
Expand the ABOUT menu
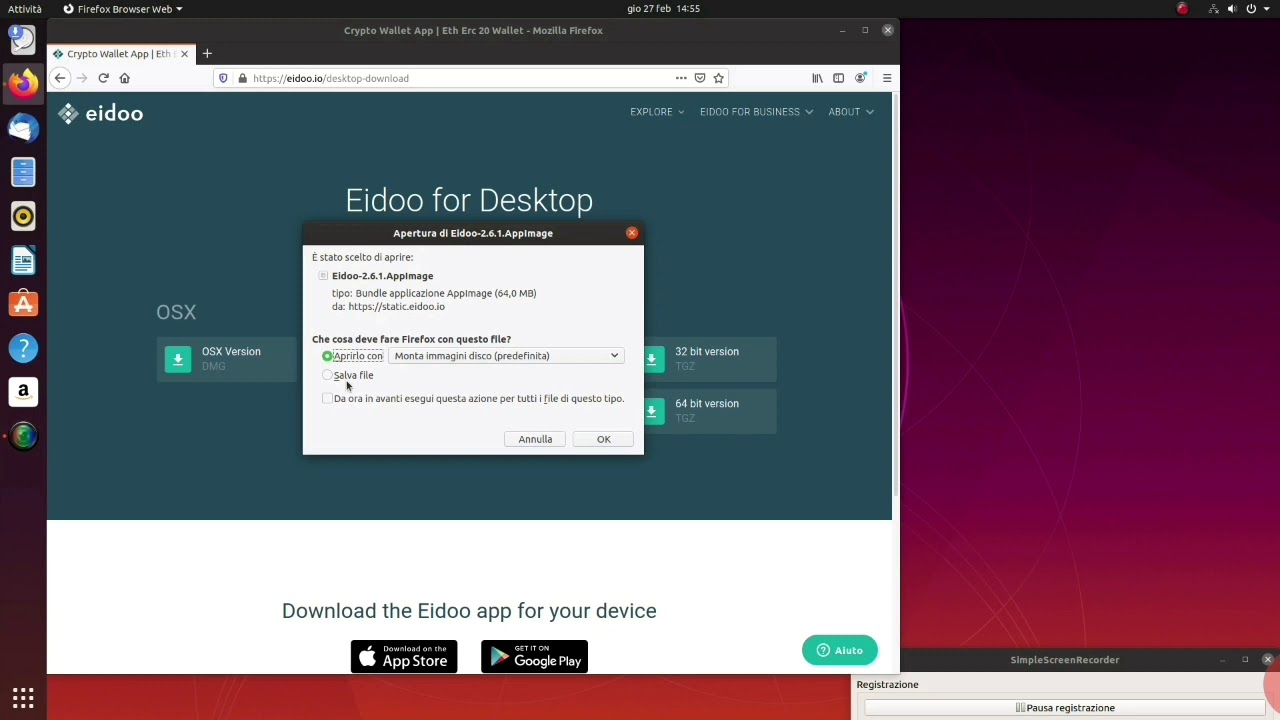(x=851, y=112)
